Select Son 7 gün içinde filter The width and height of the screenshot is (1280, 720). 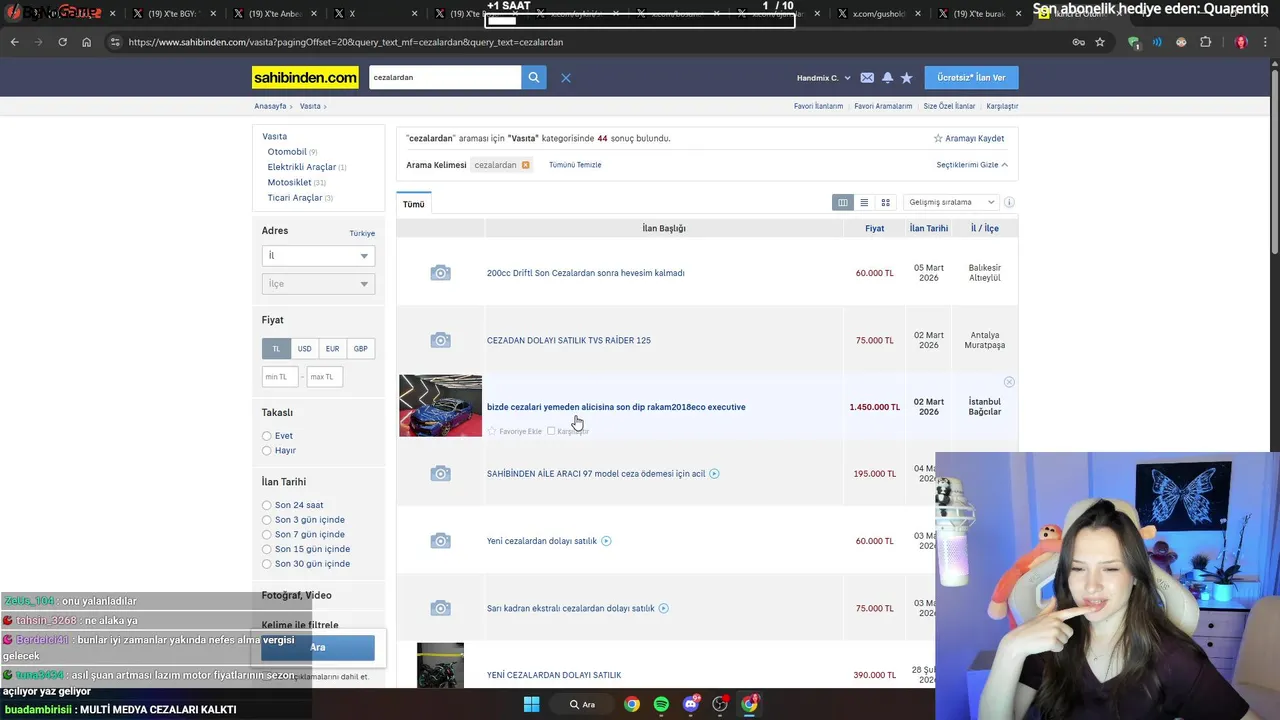[x=266, y=535]
